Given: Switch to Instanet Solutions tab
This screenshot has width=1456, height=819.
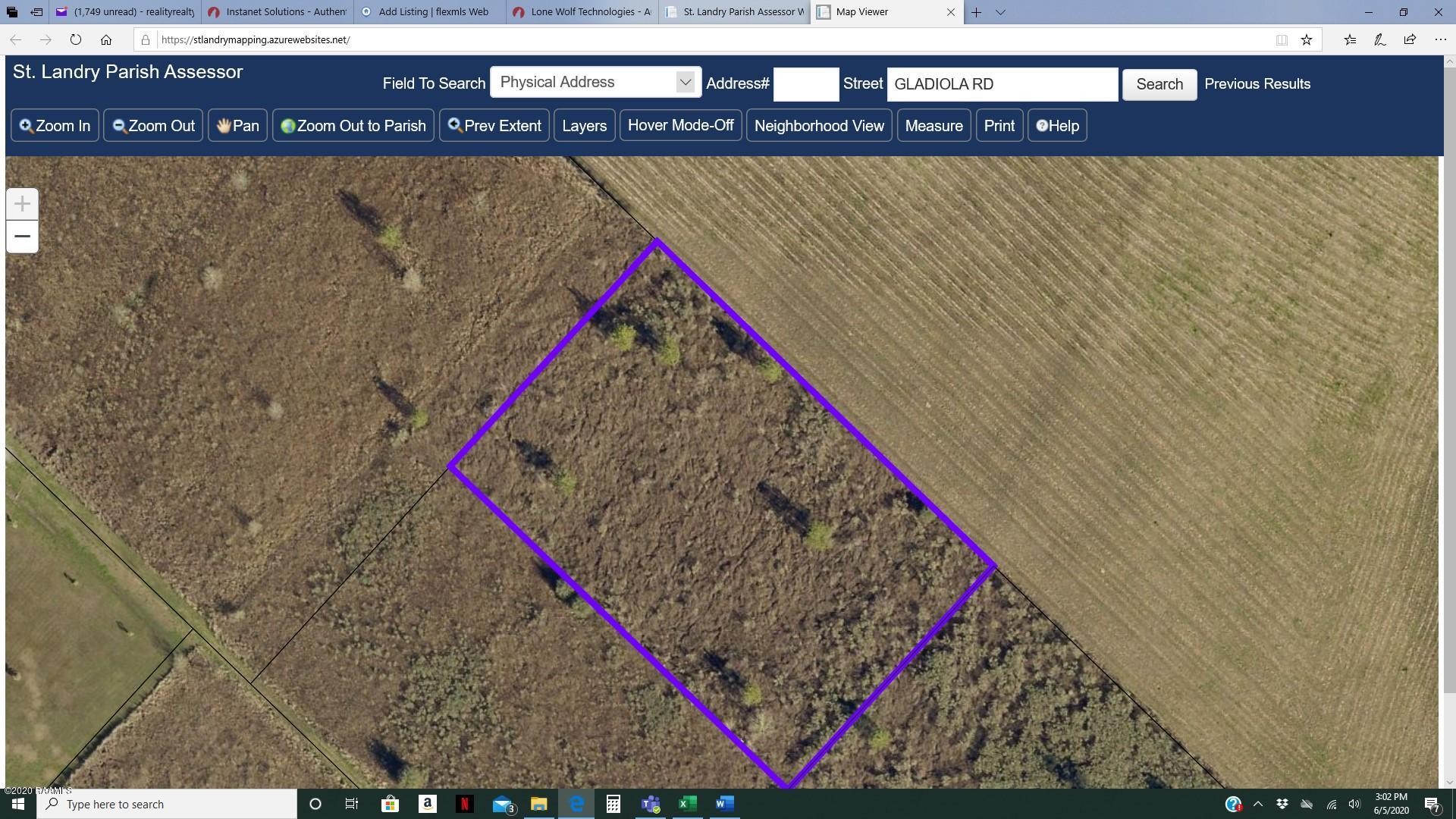Looking at the screenshot, I should point(278,12).
